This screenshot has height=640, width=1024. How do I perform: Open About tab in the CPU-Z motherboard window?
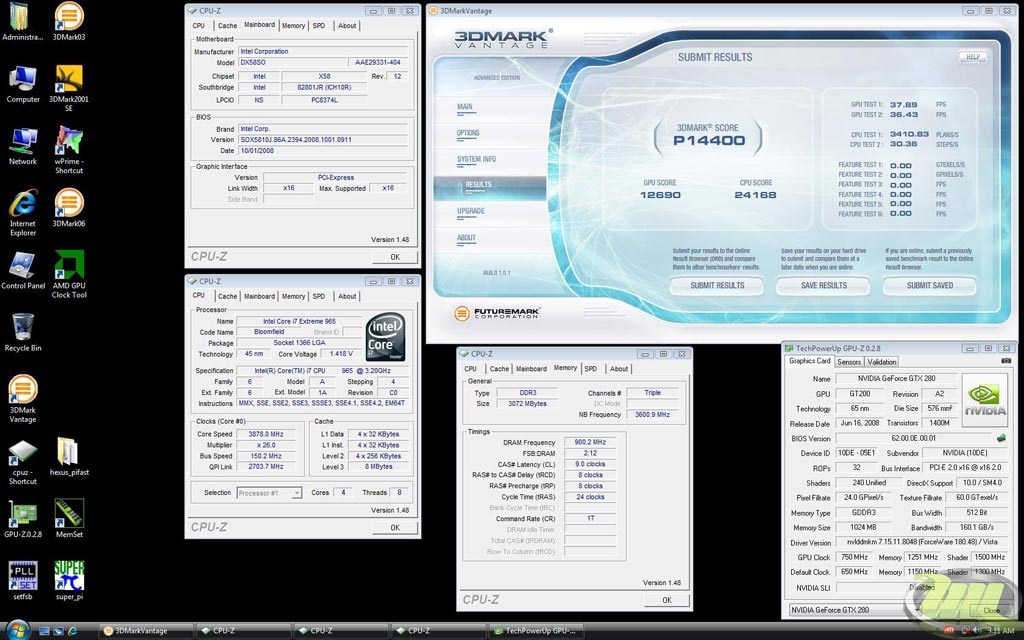click(x=347, y=26)
